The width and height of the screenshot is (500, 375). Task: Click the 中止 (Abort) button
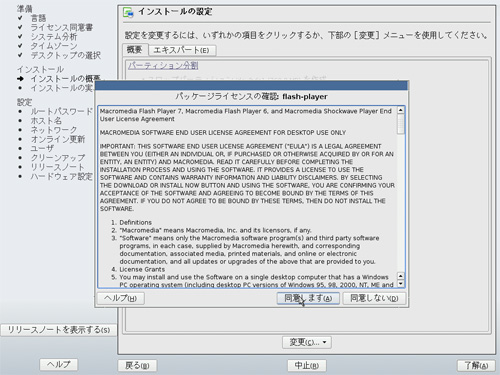[x=307, y=365]
